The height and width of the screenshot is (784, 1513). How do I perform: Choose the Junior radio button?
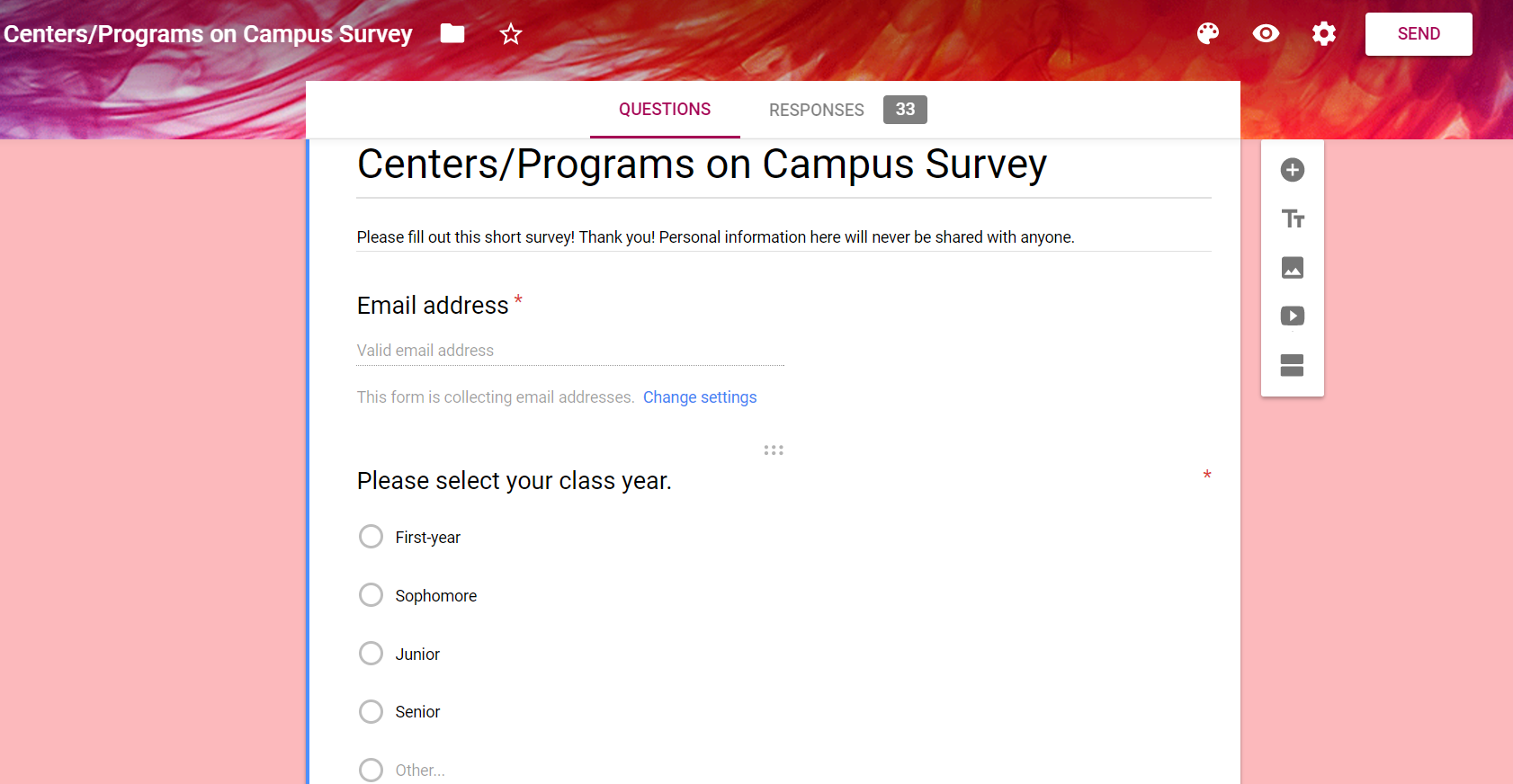[371, 654]
